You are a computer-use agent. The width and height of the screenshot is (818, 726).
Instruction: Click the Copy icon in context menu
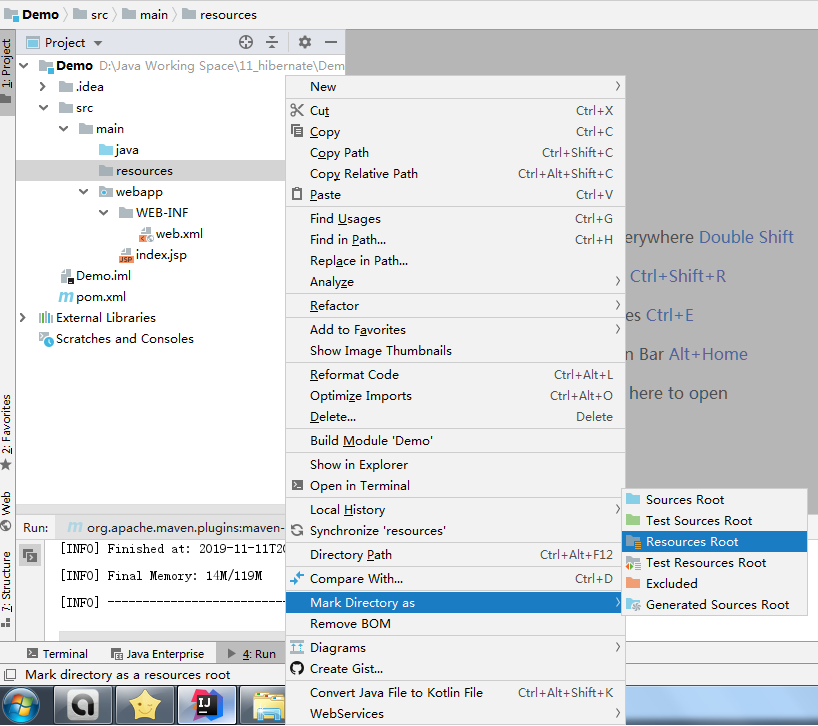pos(297,131)
